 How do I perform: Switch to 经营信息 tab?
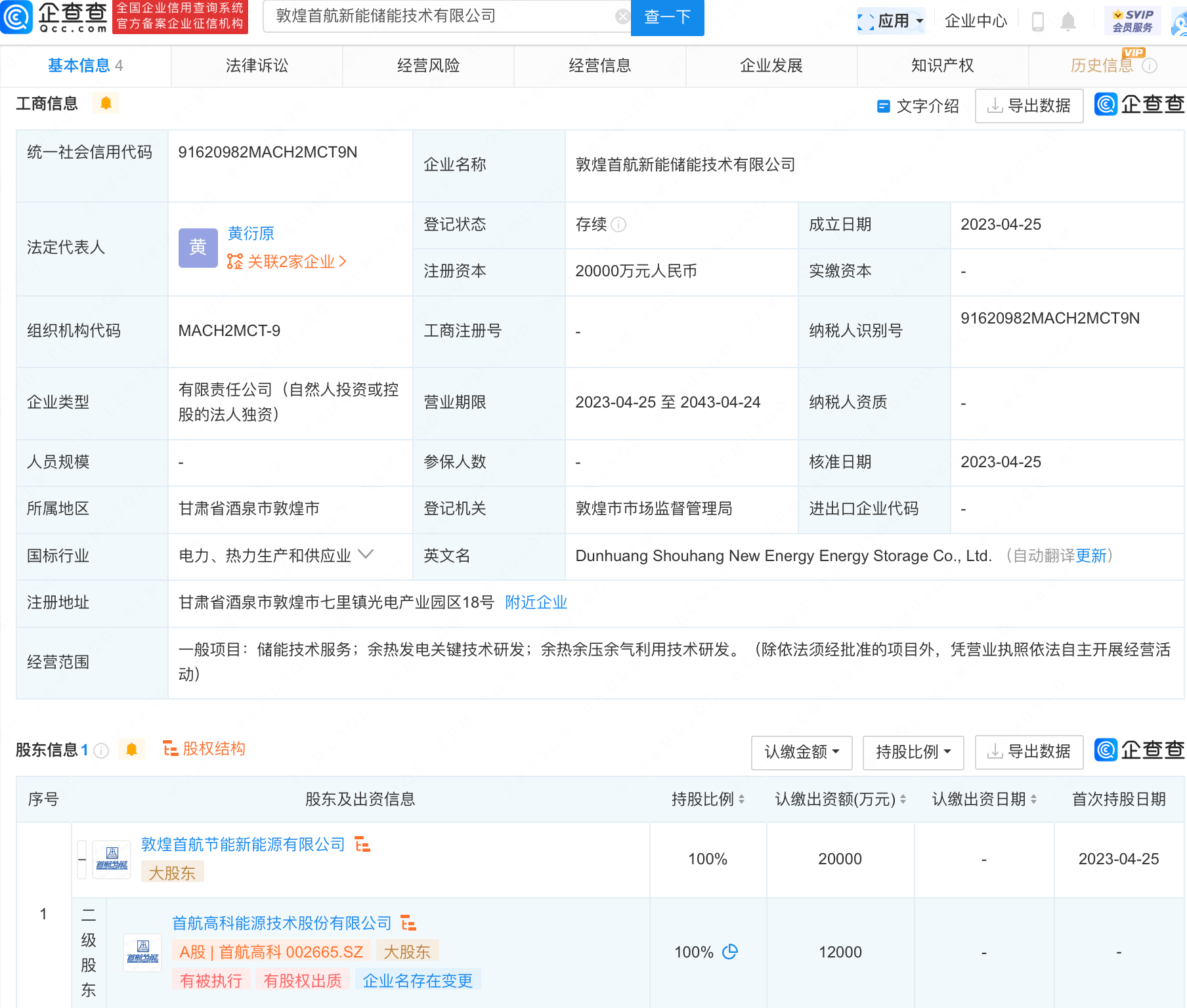[x=600, y=66]
